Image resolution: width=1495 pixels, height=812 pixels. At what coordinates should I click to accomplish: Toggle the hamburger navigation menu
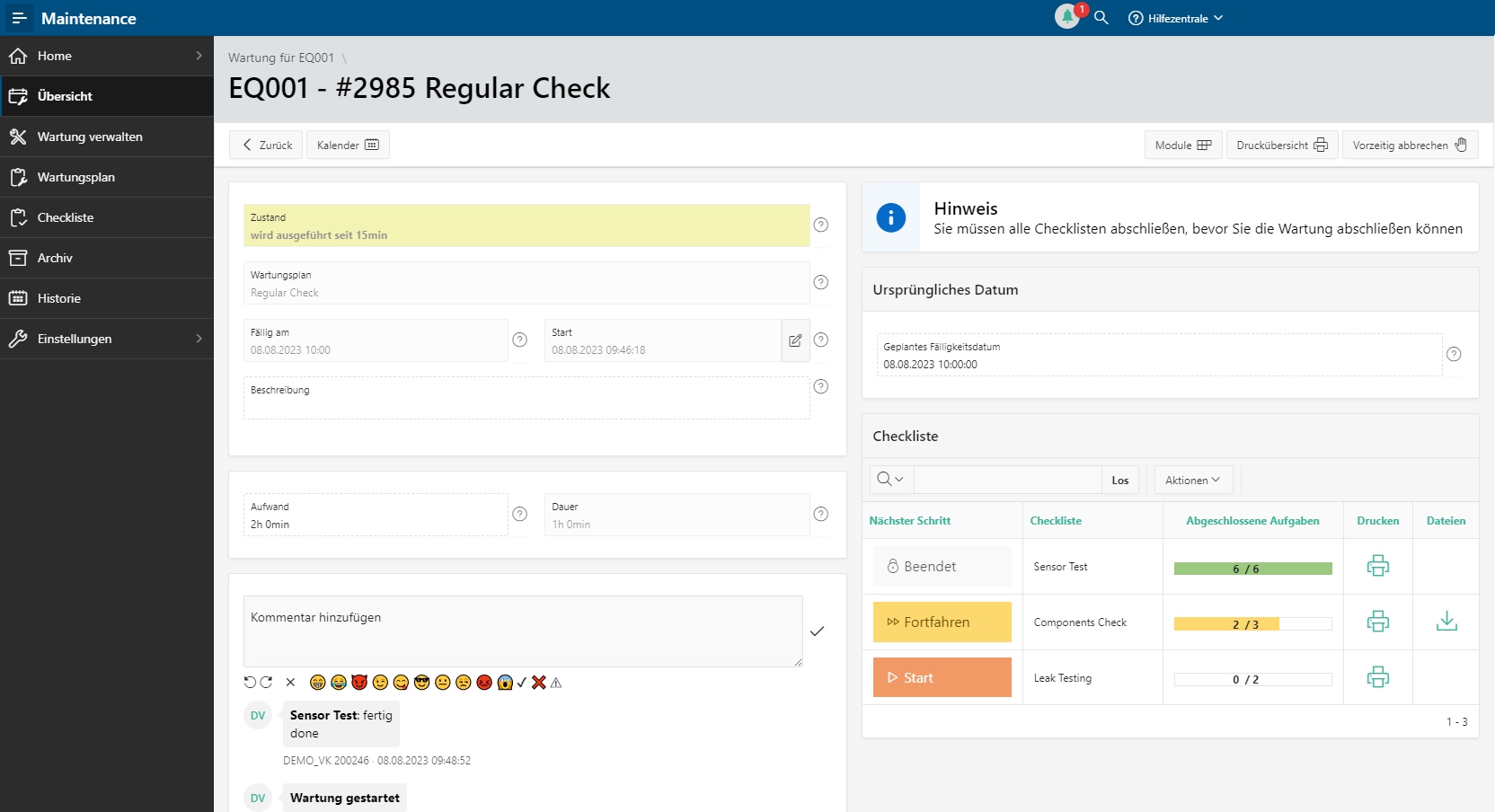pyautogui.click(x=19, y=18)
